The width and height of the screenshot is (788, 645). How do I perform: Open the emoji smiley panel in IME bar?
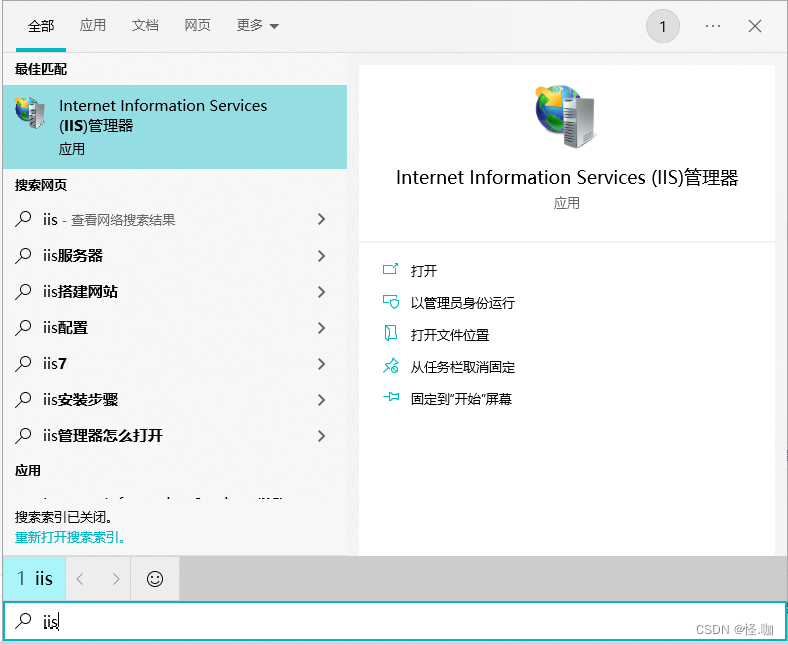(155, 579)
